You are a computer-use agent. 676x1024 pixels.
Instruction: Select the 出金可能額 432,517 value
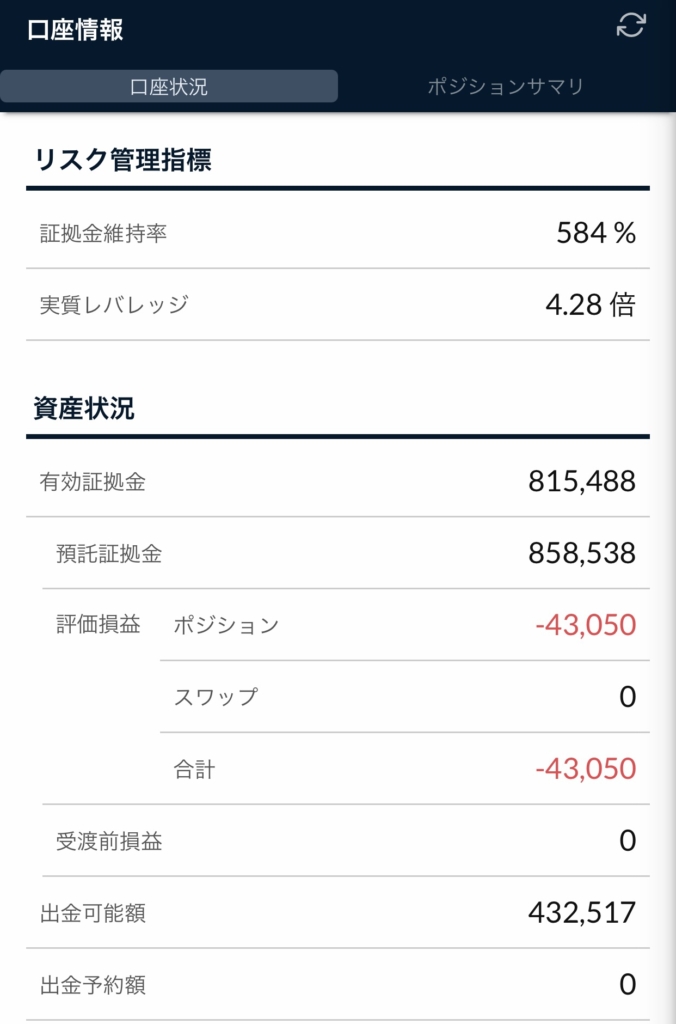coord(582,912)
